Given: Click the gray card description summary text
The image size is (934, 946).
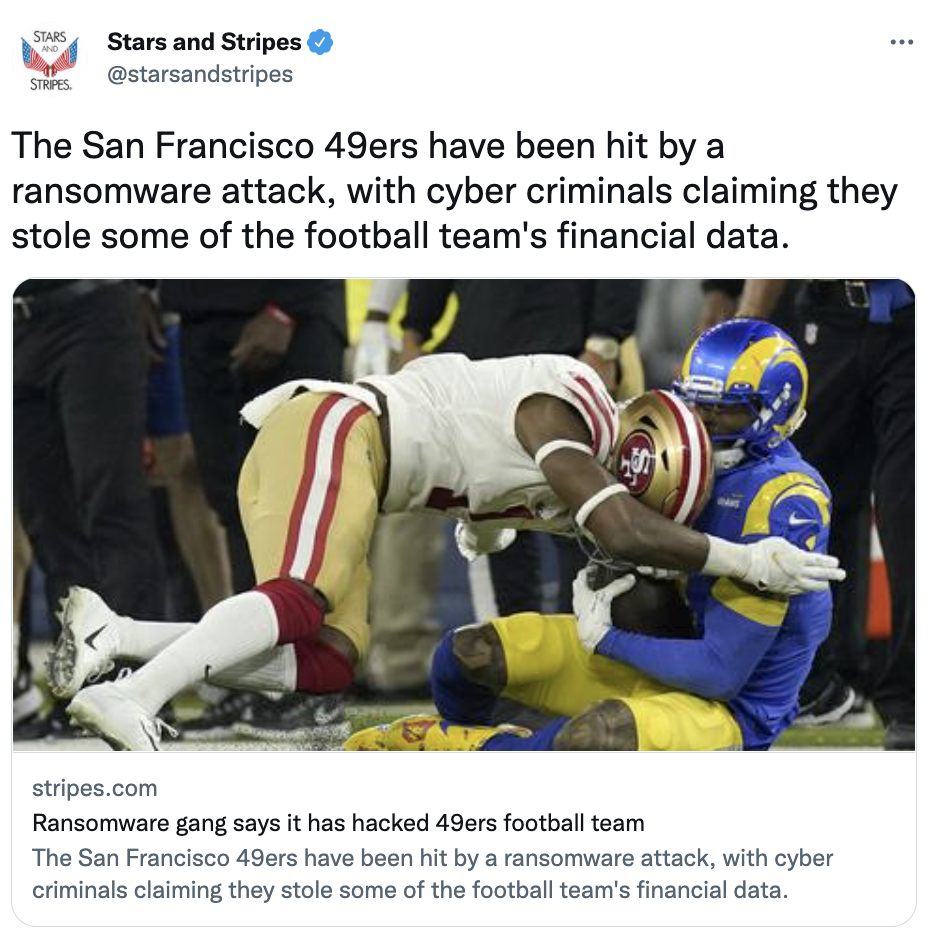Looking at the screenshot, I should (433, 874).
